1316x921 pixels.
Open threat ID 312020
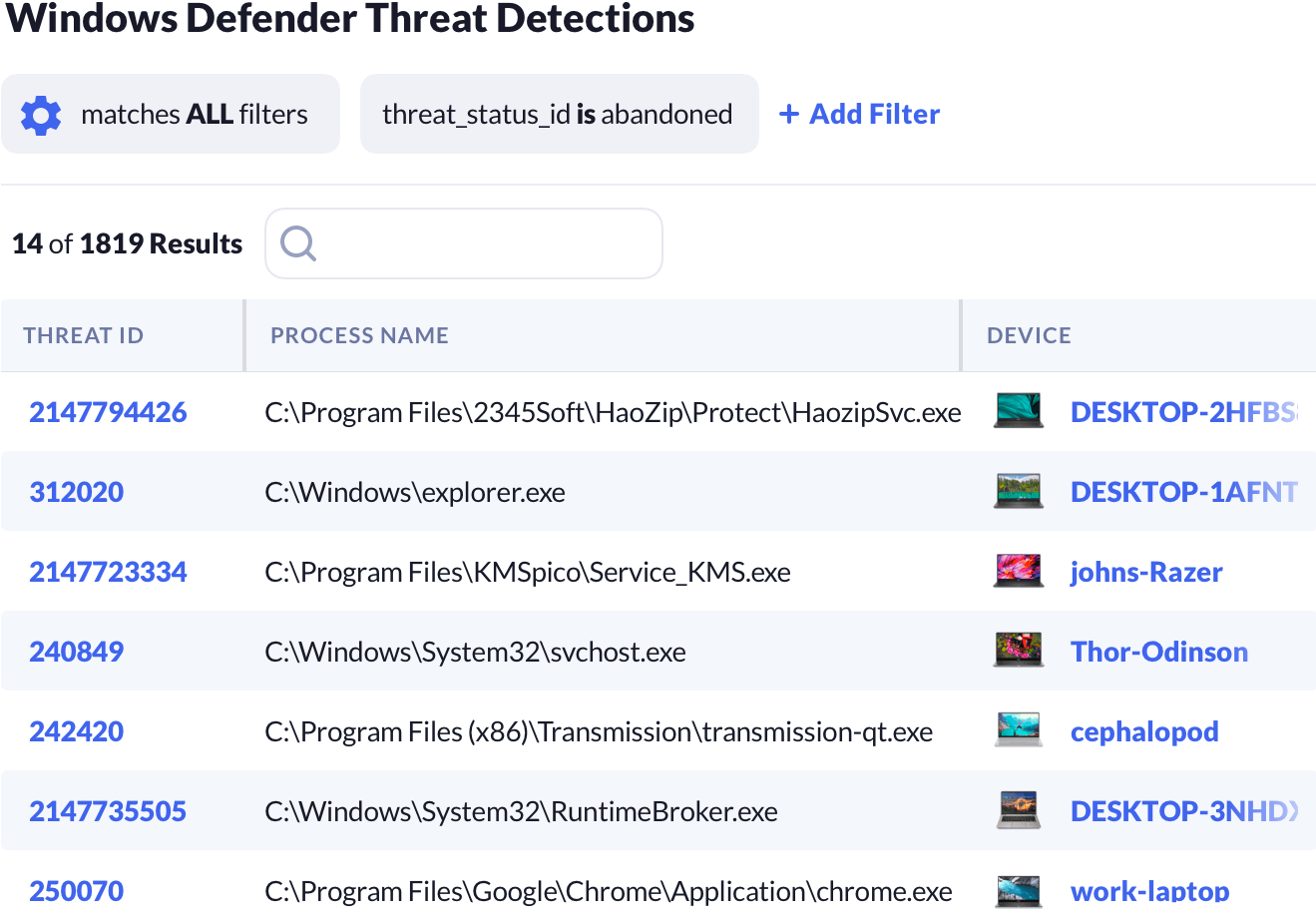click(x=77, y=492)
